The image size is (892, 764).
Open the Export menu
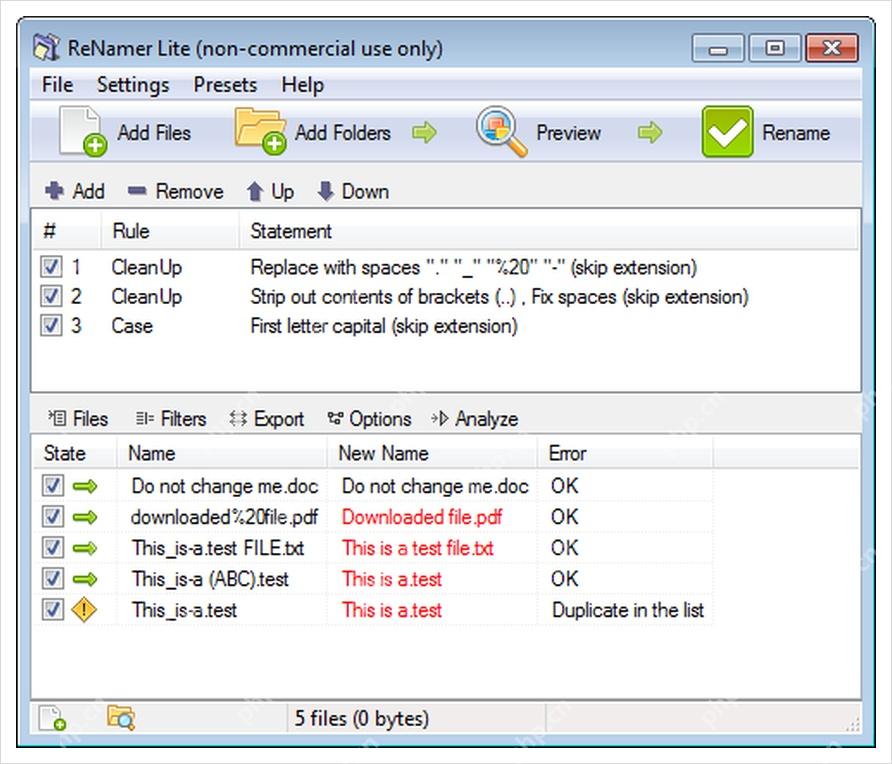(x=266, y=419)
